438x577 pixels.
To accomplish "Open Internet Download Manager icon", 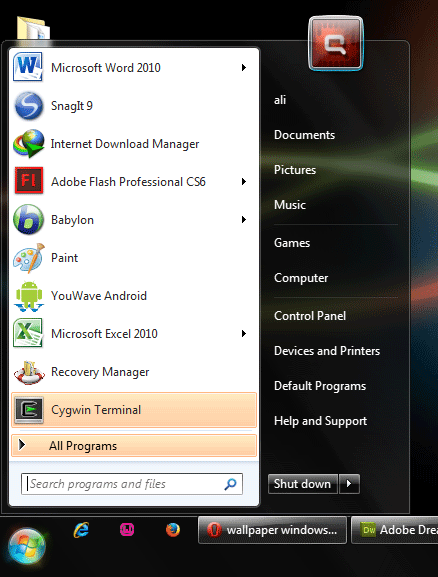I will point(28,144).
